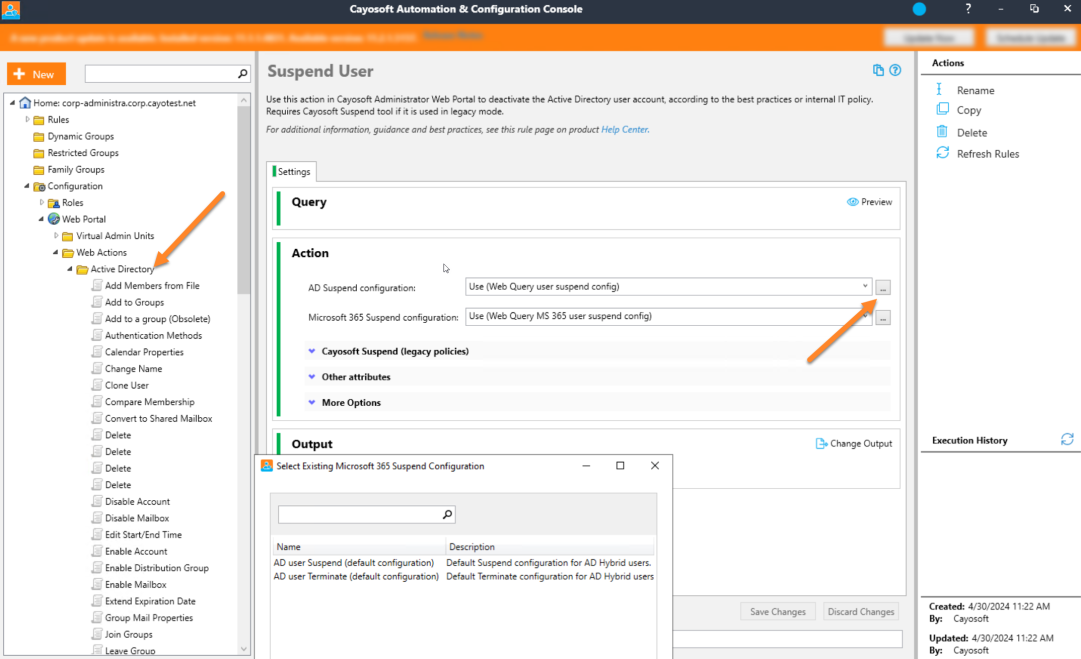Select AD user Suspend (default configuration) row
Screen dimensions: 1081x659
(463, 562)
